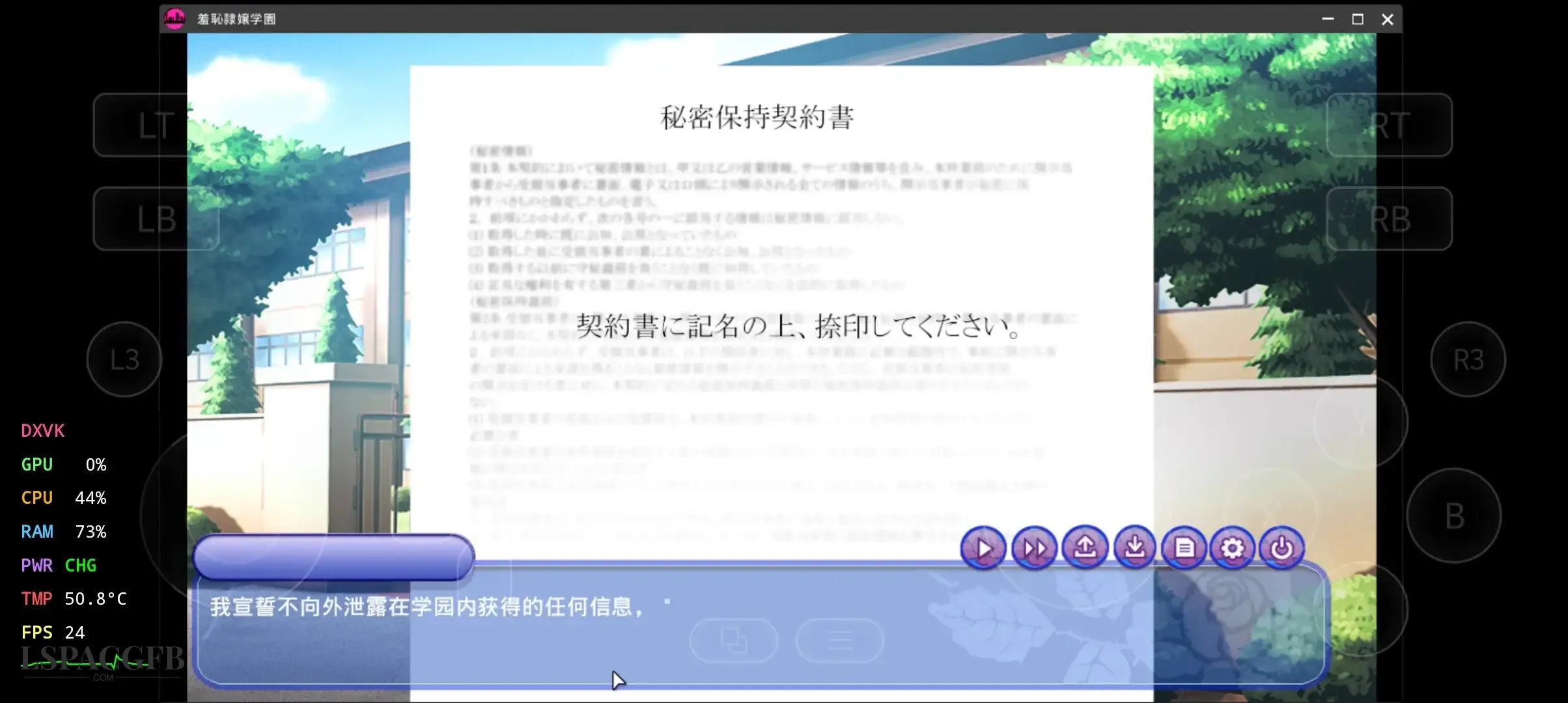Tap the RB virtual bumper button
The height and width of the screenshot is (703, 1568).
(x=1389, y=219)
